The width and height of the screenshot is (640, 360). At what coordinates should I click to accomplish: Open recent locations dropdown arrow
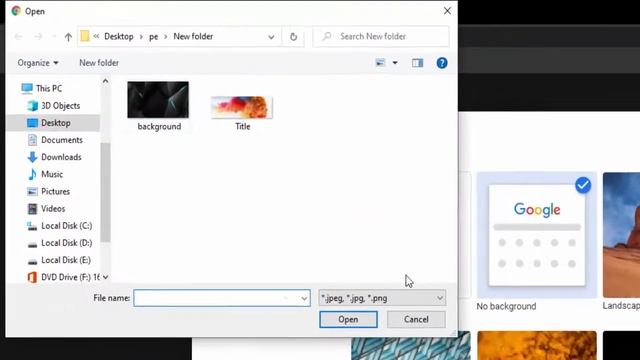coord(53,37)
